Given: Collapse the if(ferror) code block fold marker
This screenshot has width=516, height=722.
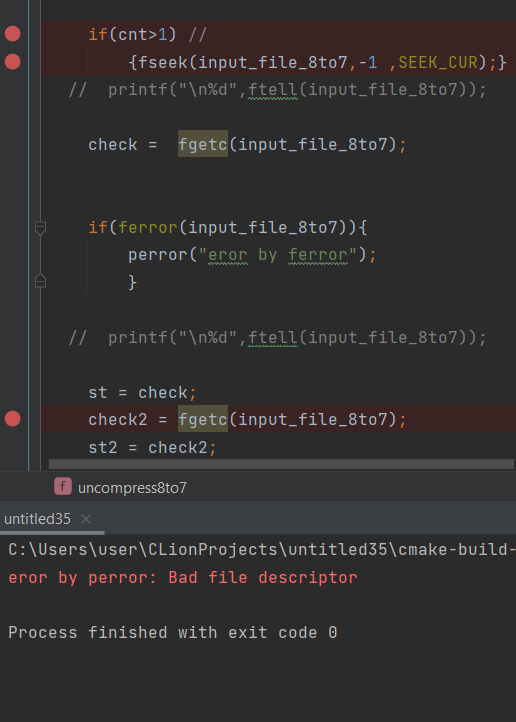Looking at the screenshot, I should coord(41,227).
